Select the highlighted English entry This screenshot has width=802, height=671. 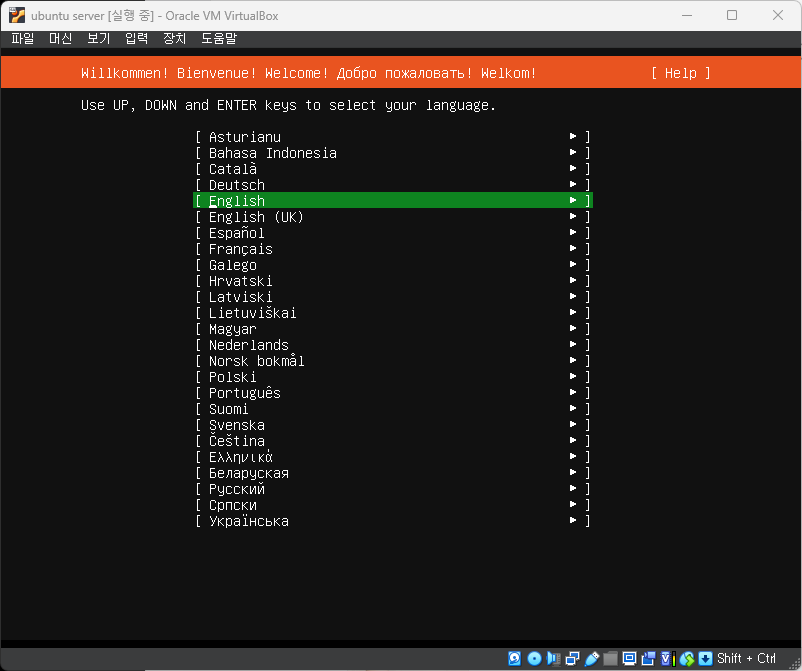point(393,200)
